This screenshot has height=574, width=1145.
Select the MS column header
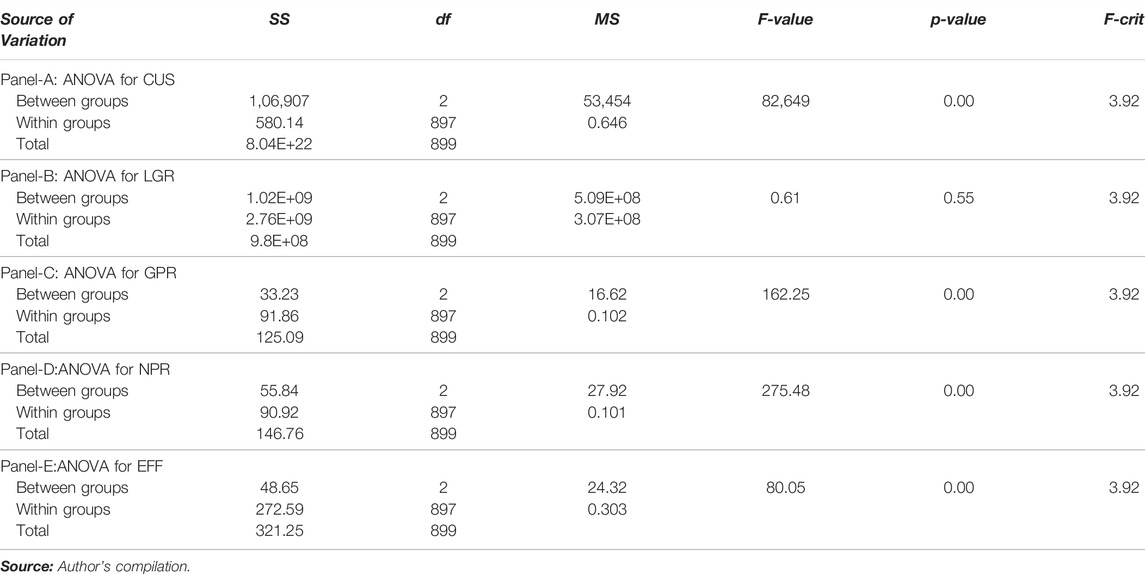[x=607, y=20]
